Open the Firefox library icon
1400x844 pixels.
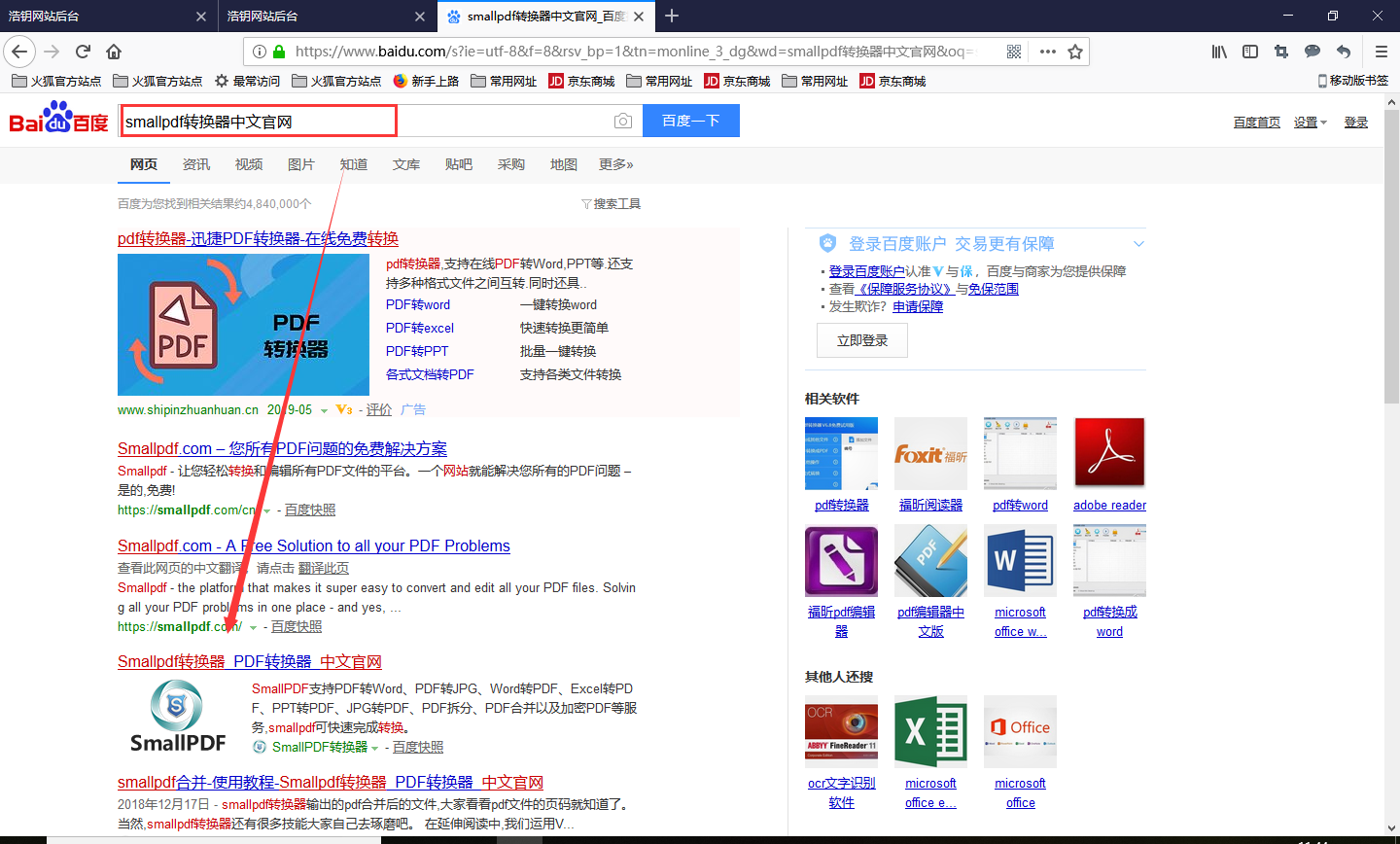click(x=1219, y=52)
